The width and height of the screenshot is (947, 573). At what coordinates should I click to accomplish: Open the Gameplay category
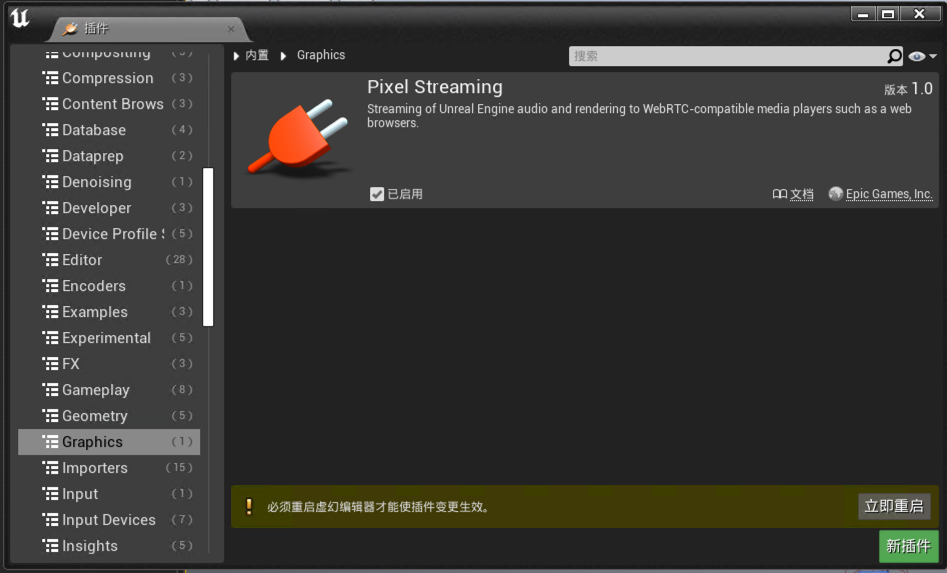(x=109, y=389)
